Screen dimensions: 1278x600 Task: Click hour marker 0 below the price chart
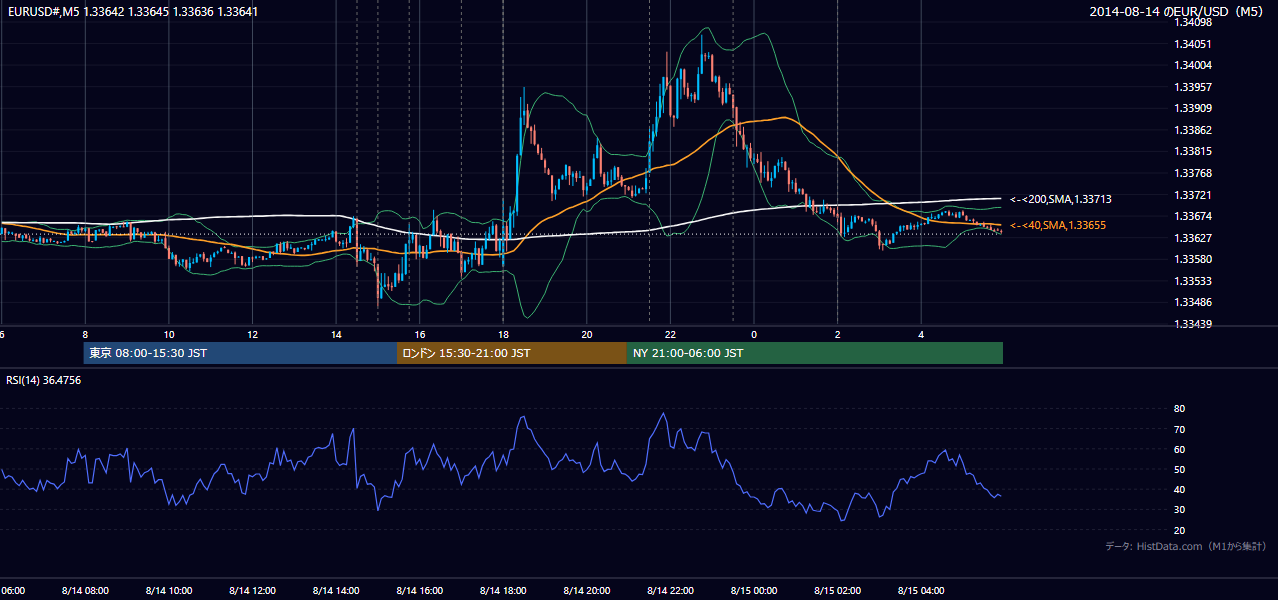tap(754, 334)
